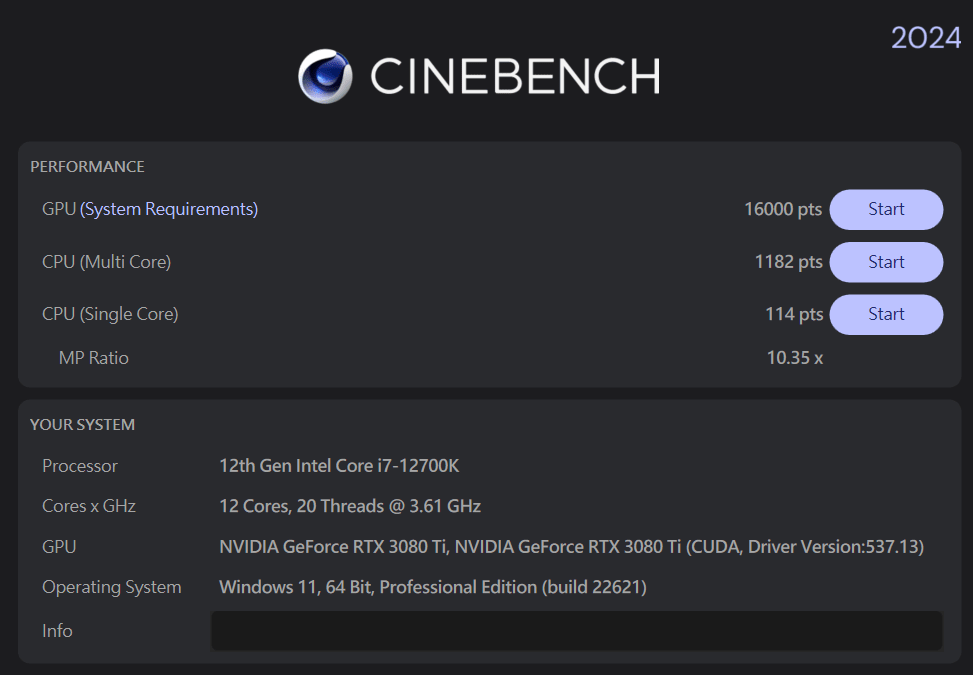
Task: Click the YOUR SYSTEM section header
Action: 82,424
